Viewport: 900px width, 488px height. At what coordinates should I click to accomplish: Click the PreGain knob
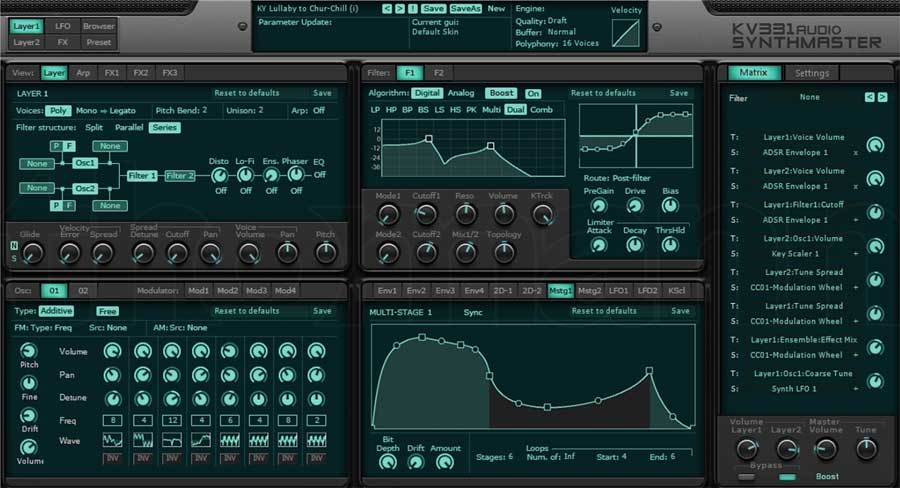coord(599,206)
